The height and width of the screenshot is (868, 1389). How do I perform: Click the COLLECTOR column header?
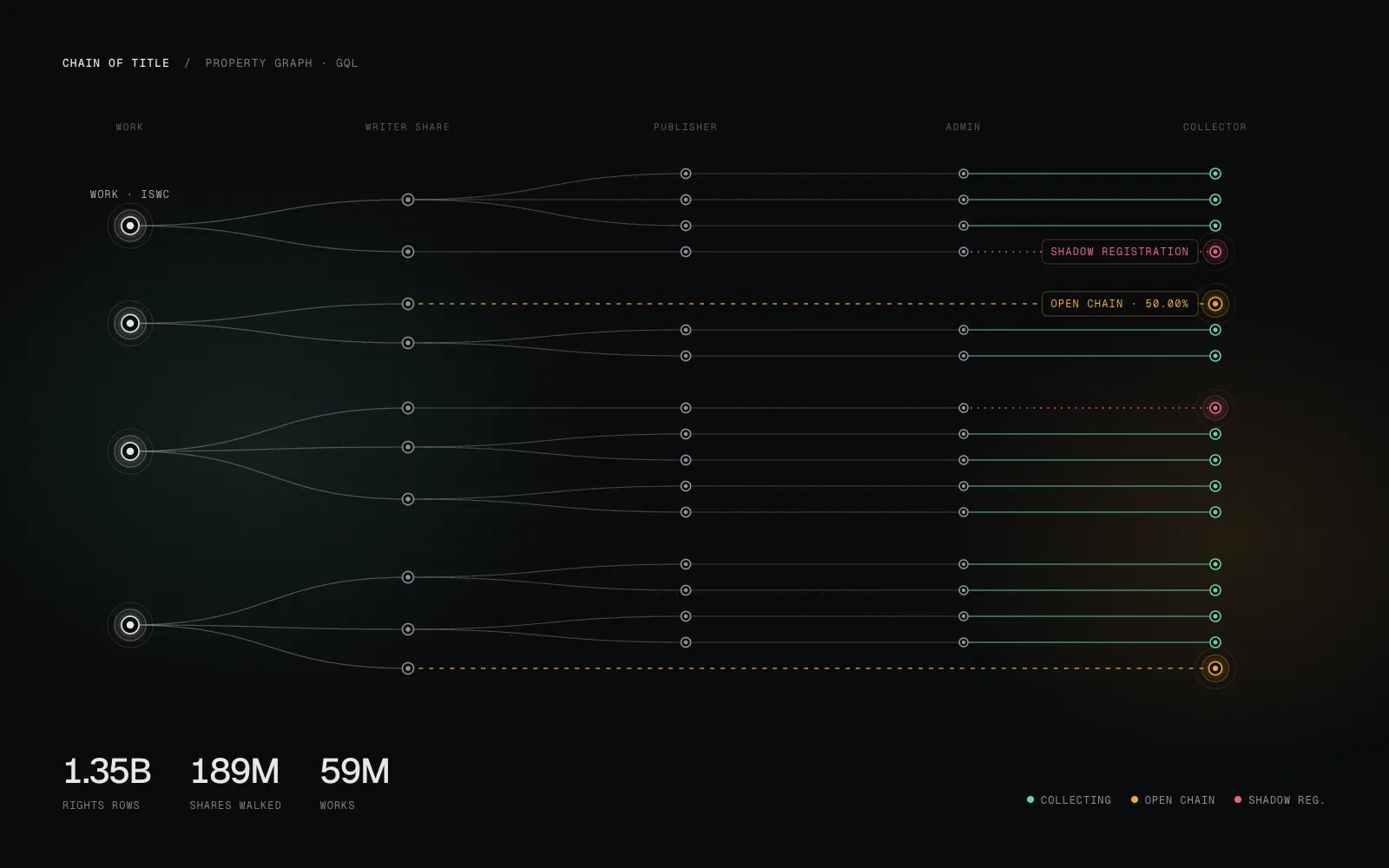1215,127
